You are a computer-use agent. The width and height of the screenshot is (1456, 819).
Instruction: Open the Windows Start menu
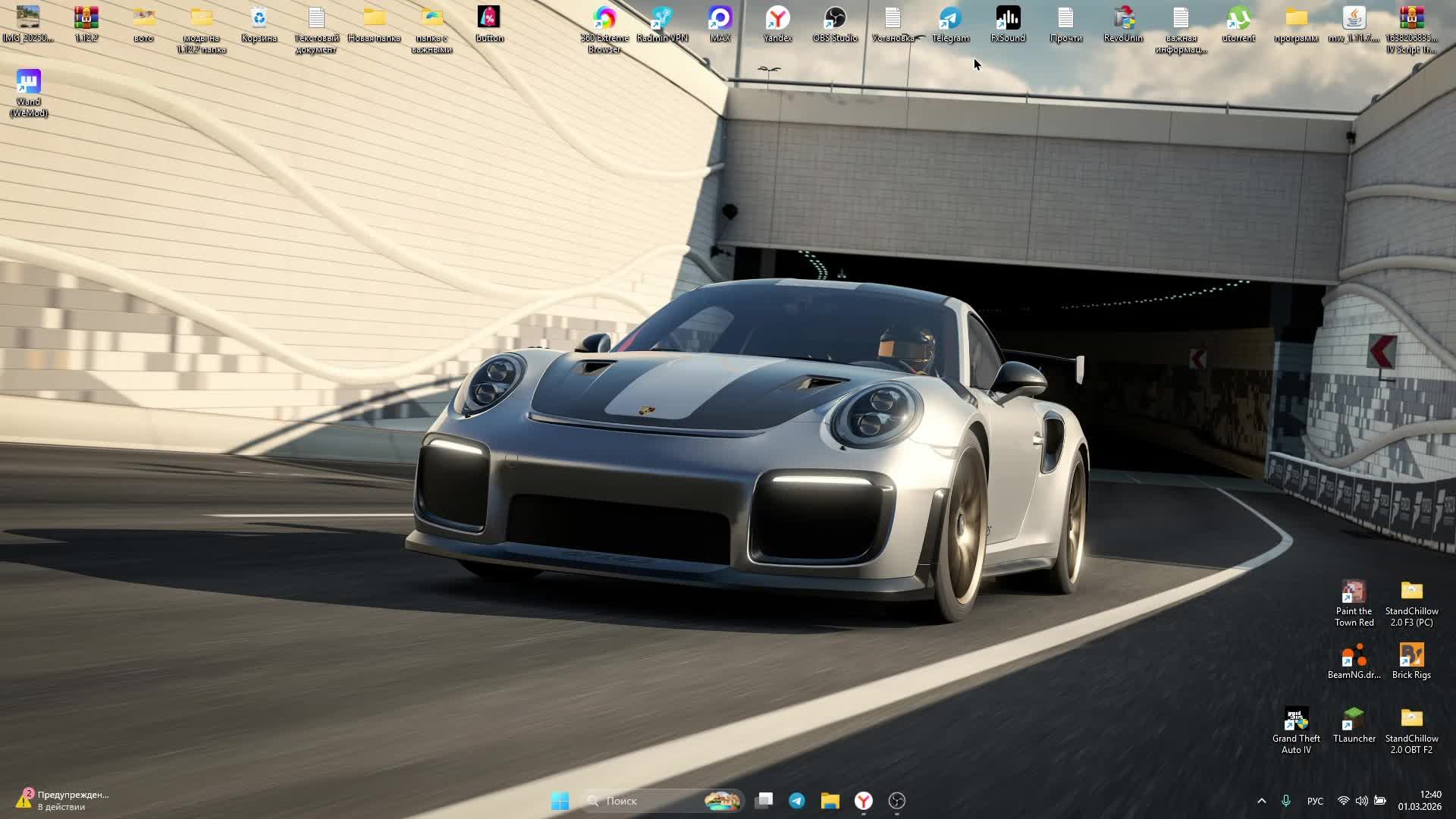click(x=560, y=801)
